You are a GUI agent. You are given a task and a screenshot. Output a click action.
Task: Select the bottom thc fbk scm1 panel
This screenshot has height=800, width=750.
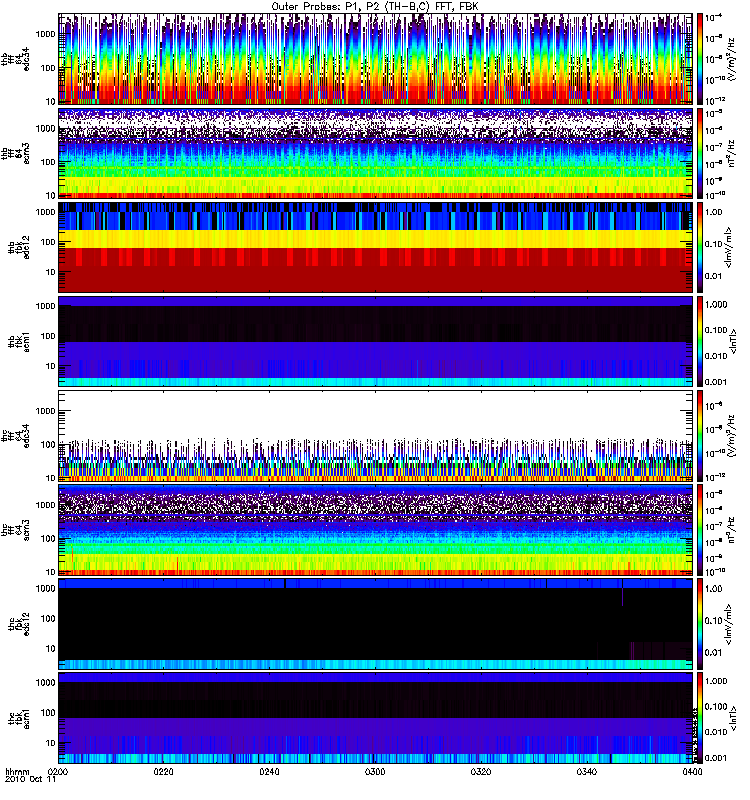[375, 718]
